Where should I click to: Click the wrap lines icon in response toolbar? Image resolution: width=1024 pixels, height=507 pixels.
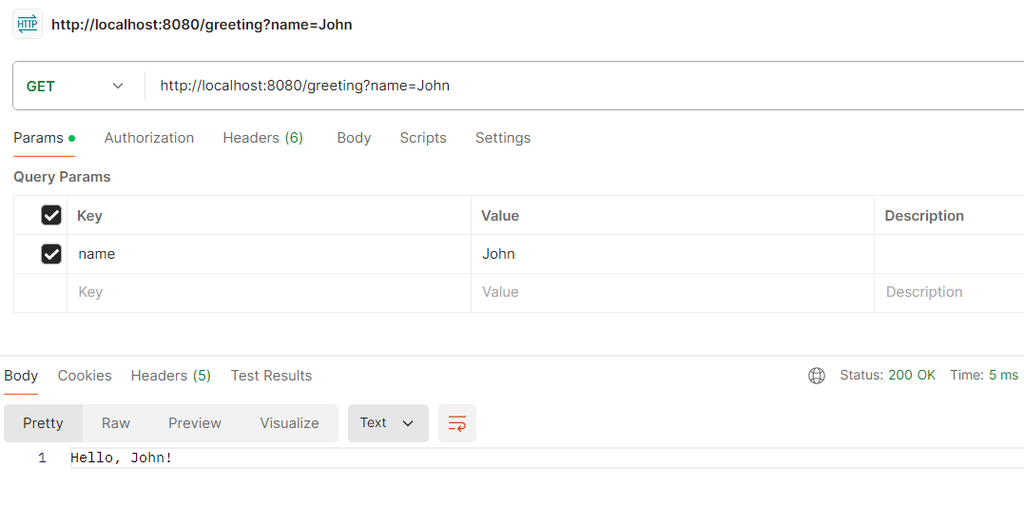[x=457, y=423]
